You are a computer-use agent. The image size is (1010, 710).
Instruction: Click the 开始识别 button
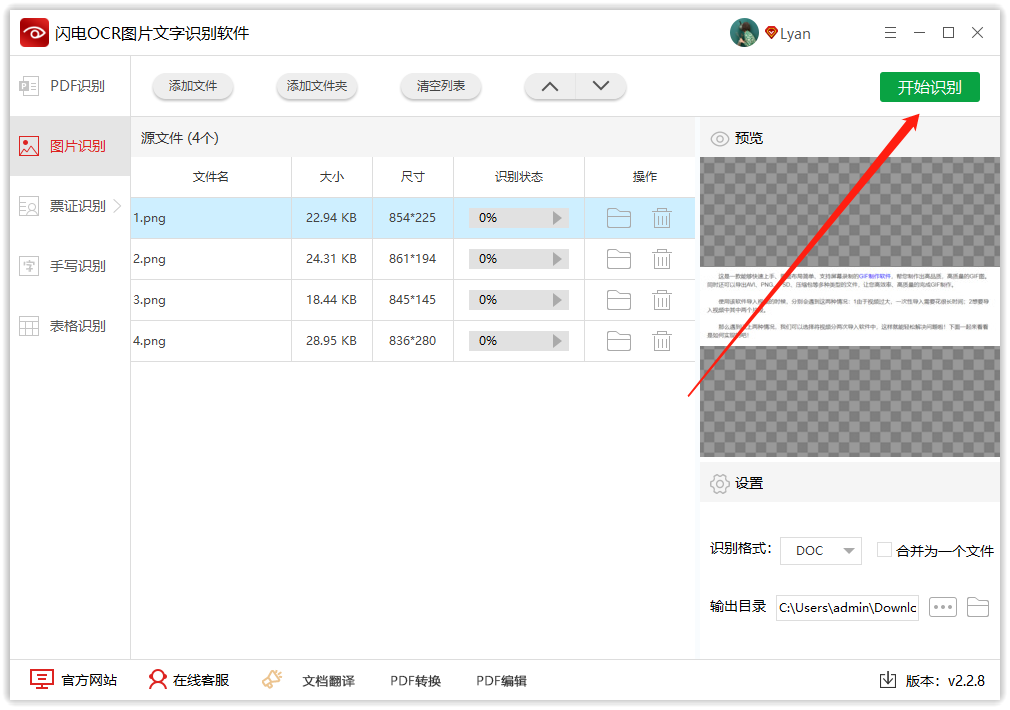click(929, 87)
